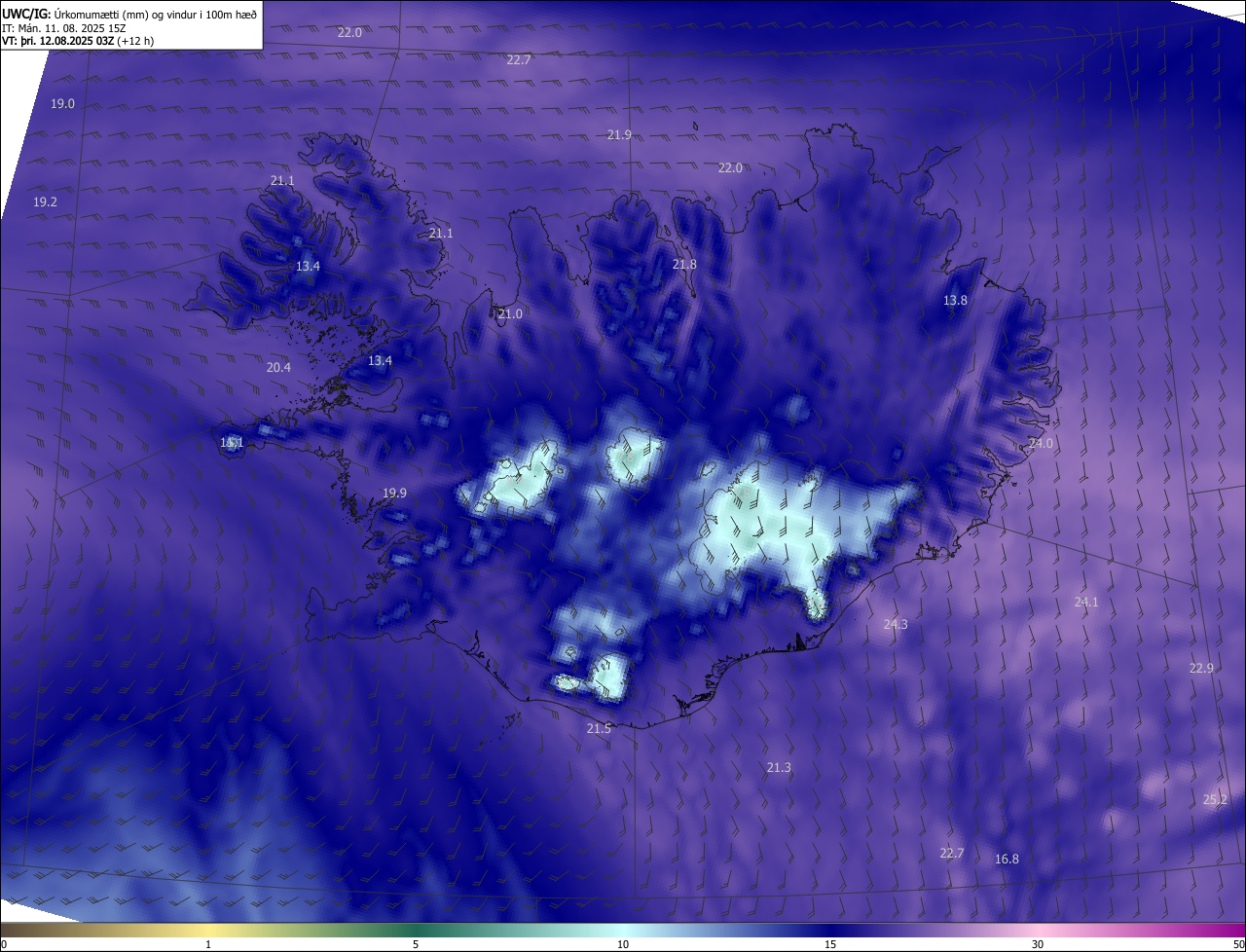Select the 19.0 value label
This screenshot has height=952, width=1246.
click(62, 103)
